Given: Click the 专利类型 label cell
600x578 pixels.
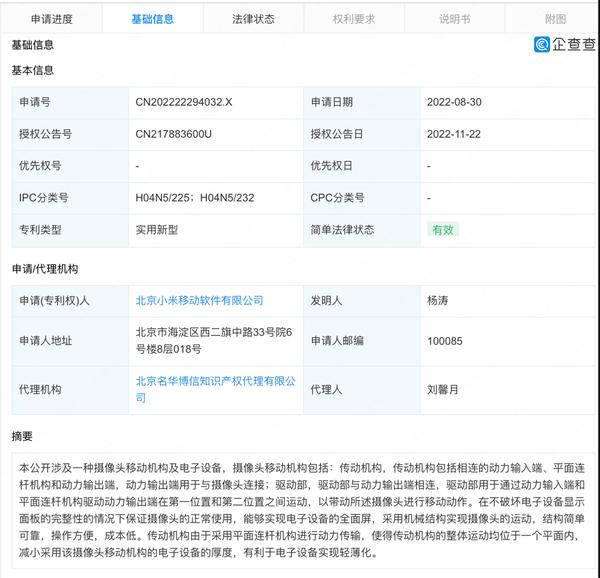Looking at the screenshot, I should pos(70,230).
